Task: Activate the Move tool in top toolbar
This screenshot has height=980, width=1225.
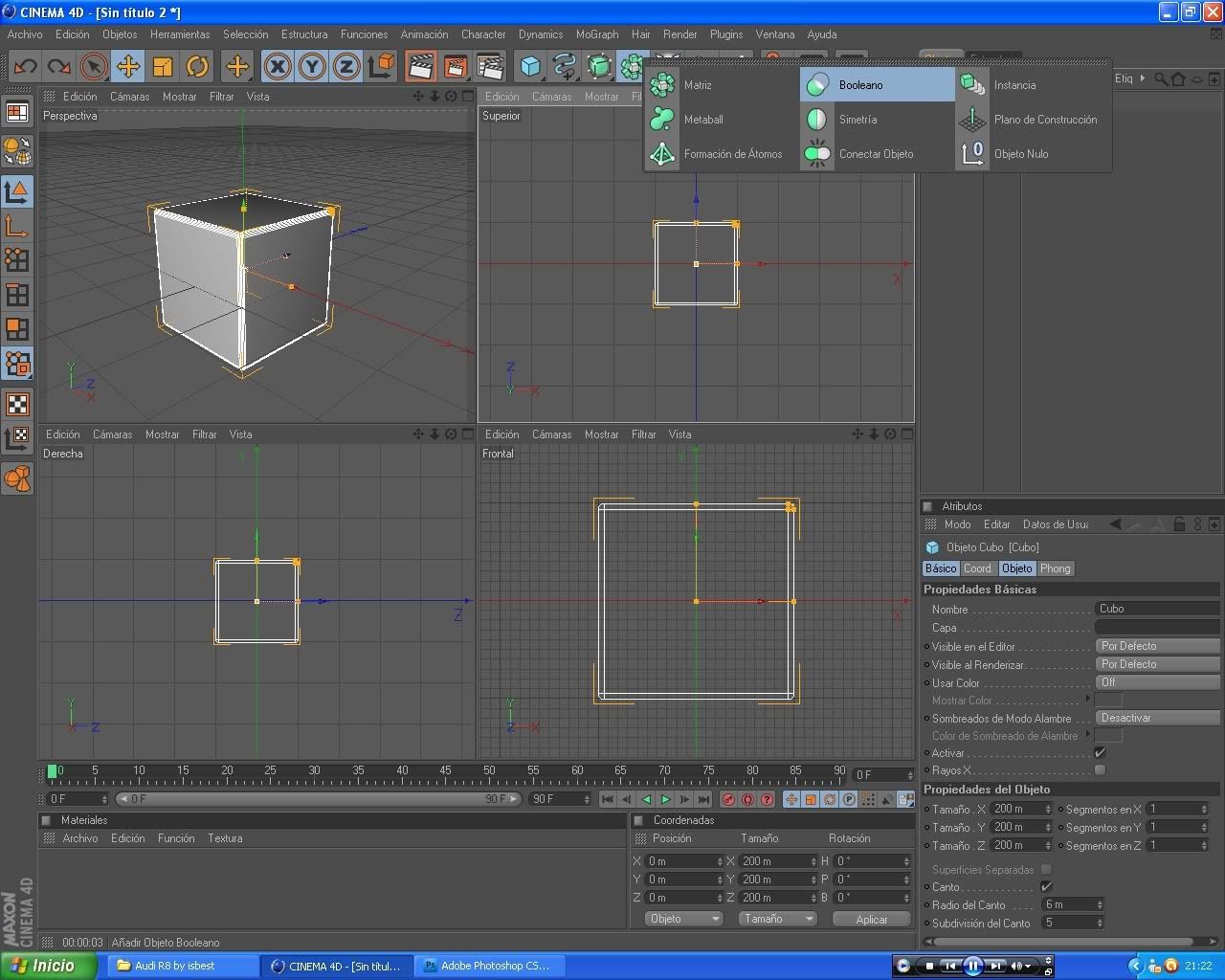Action: [x=127, y=66]
